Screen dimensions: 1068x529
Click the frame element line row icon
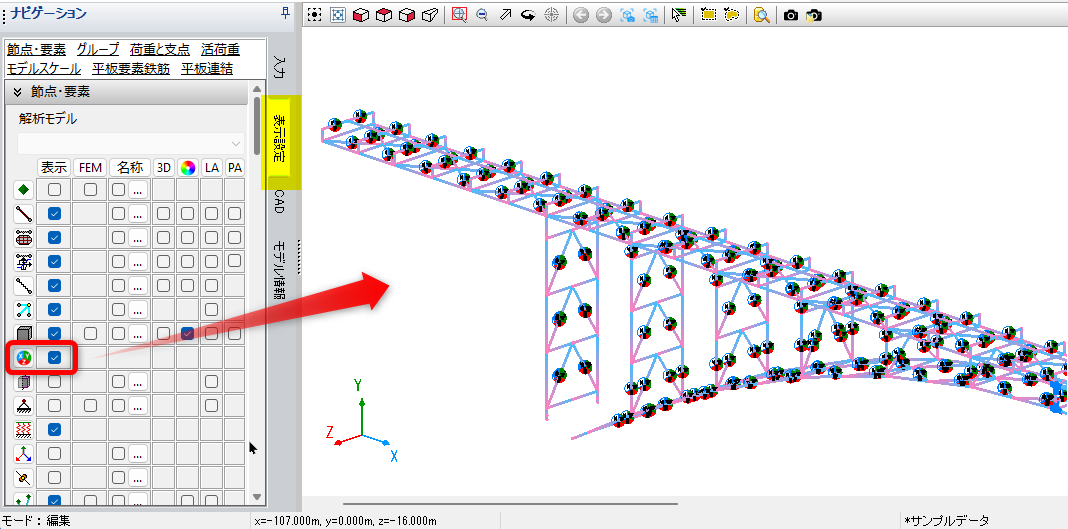(24, 214)
